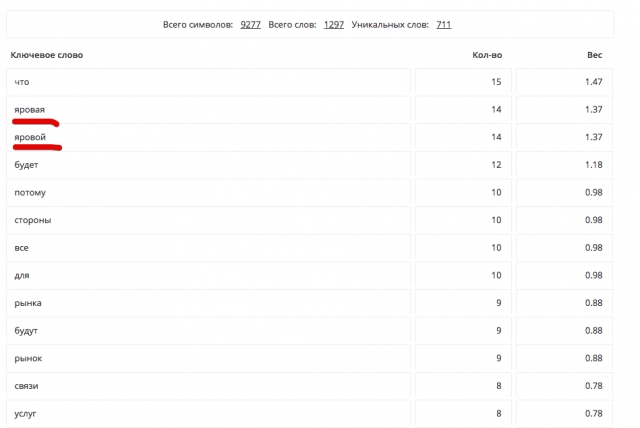Click the total characters count 9277
Screen dimensions: 640x428
(250, 24)
